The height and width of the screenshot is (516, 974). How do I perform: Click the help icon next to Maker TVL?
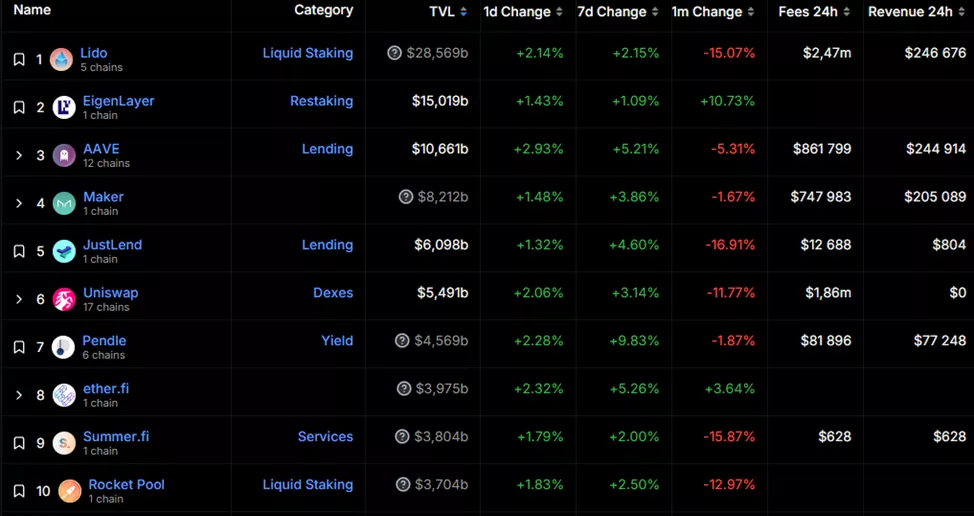click(406, 197)
